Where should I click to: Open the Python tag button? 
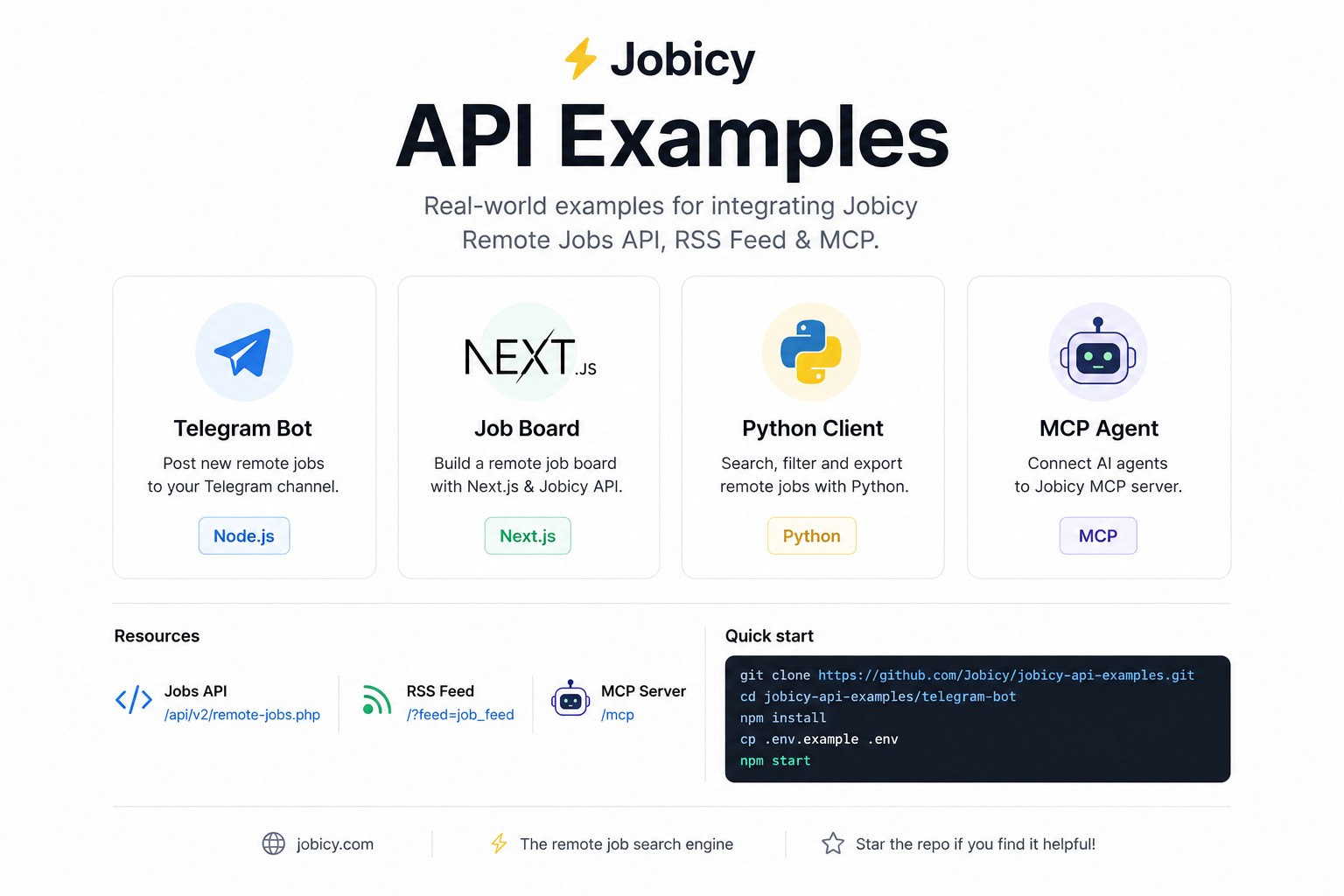[x=812, y=535]
